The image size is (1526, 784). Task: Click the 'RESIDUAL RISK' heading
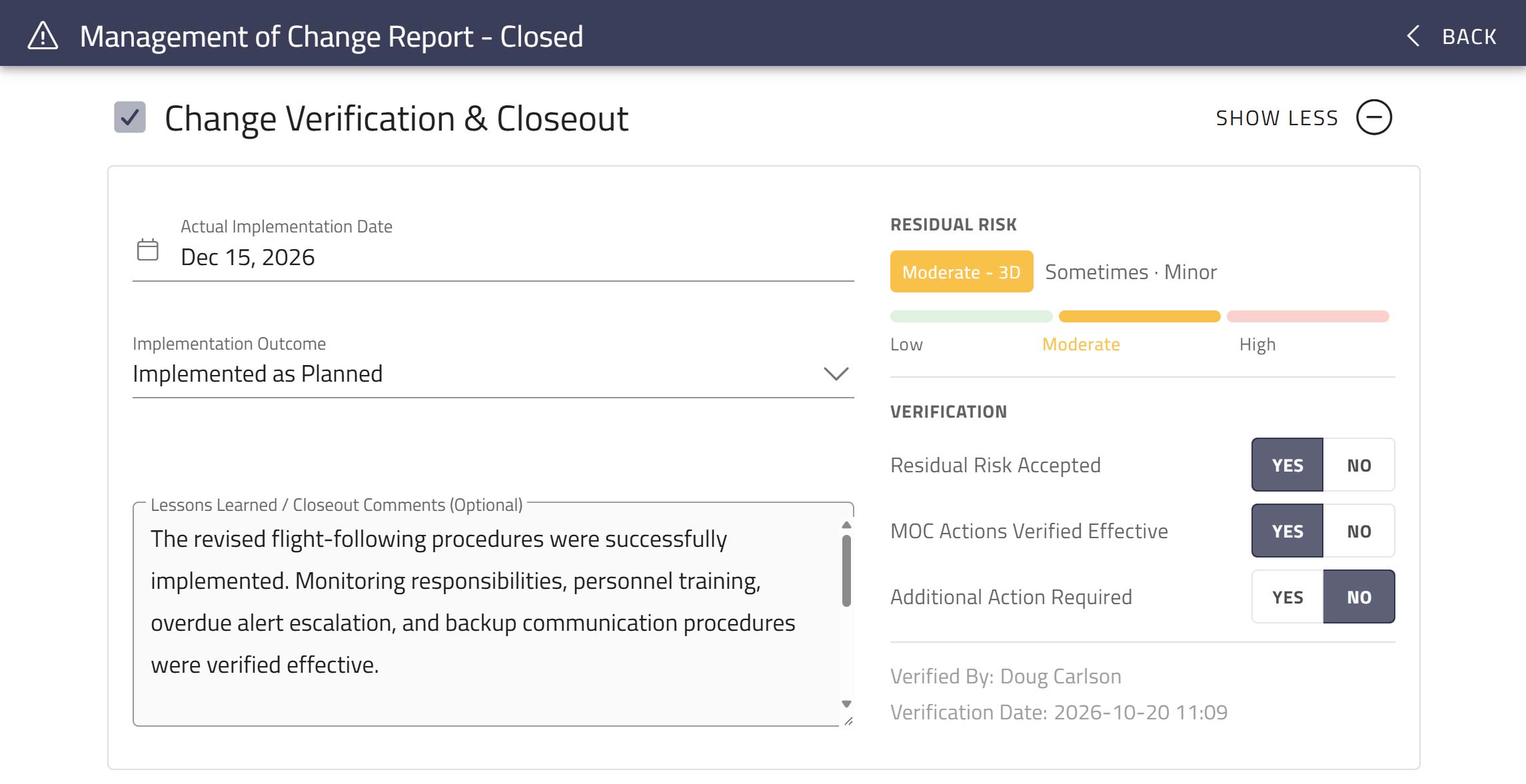point(954,224)
